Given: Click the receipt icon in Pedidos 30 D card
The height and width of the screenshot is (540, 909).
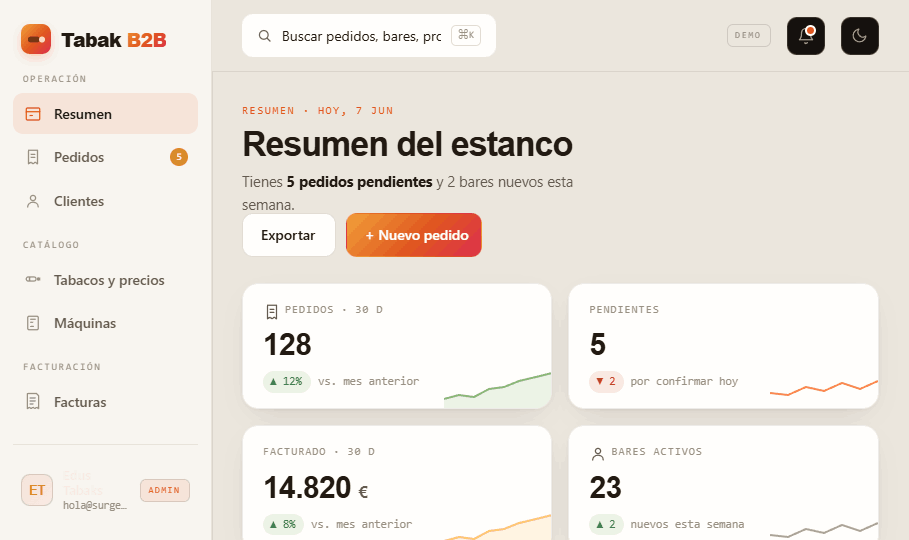Looking at the screenshot, I should [x=271, y=312].
